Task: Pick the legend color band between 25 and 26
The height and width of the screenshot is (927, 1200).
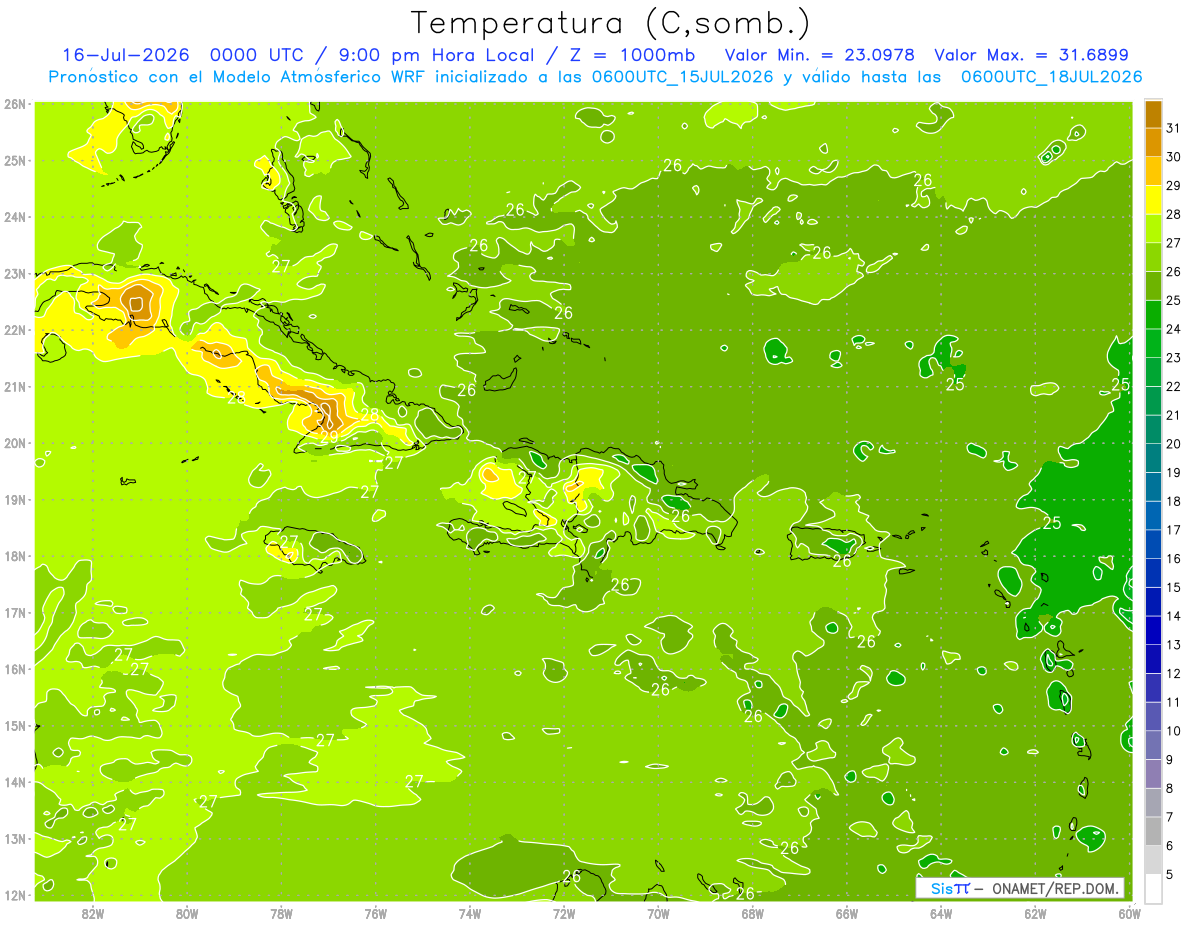Action: click(1153, 286)
